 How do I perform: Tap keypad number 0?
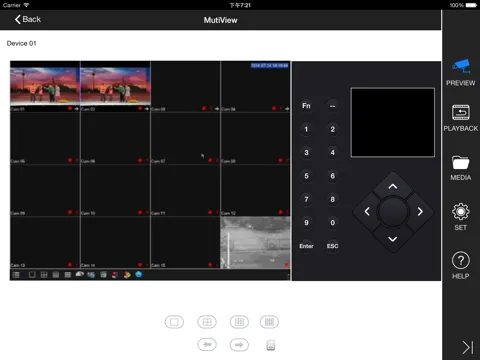332,223
